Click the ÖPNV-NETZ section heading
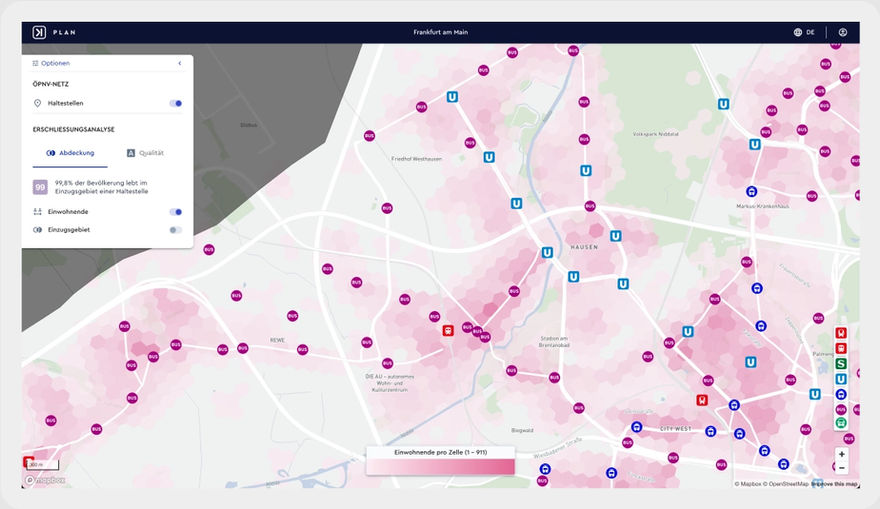The width and height of the screenshot is (880, 509). (x=51, y=84)
